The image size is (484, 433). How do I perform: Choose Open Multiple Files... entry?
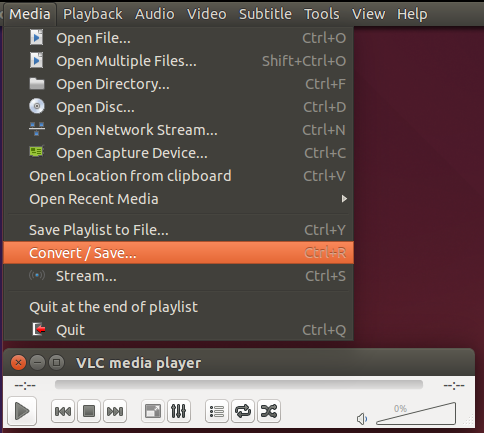coord(178,61)
